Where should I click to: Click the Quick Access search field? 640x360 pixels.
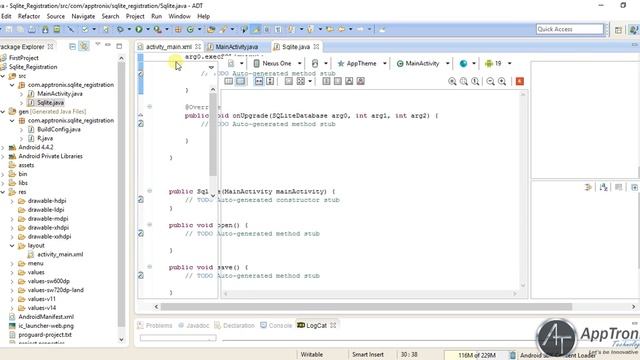(x=570, y=29)
